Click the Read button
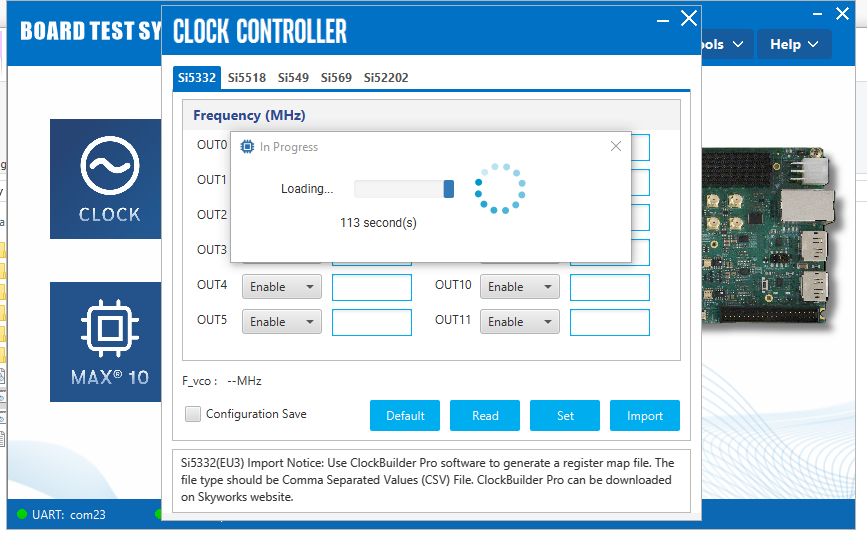The height and width of the screenshot is (555, 867). tap(485, 416)
